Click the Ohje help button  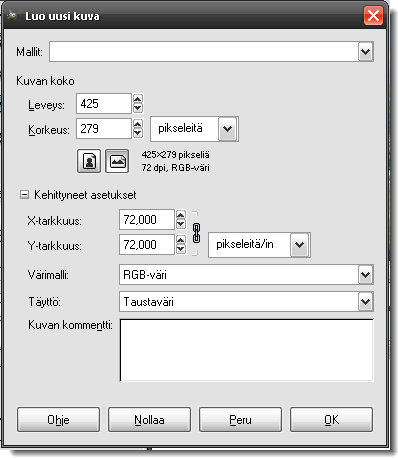point(58,420)
